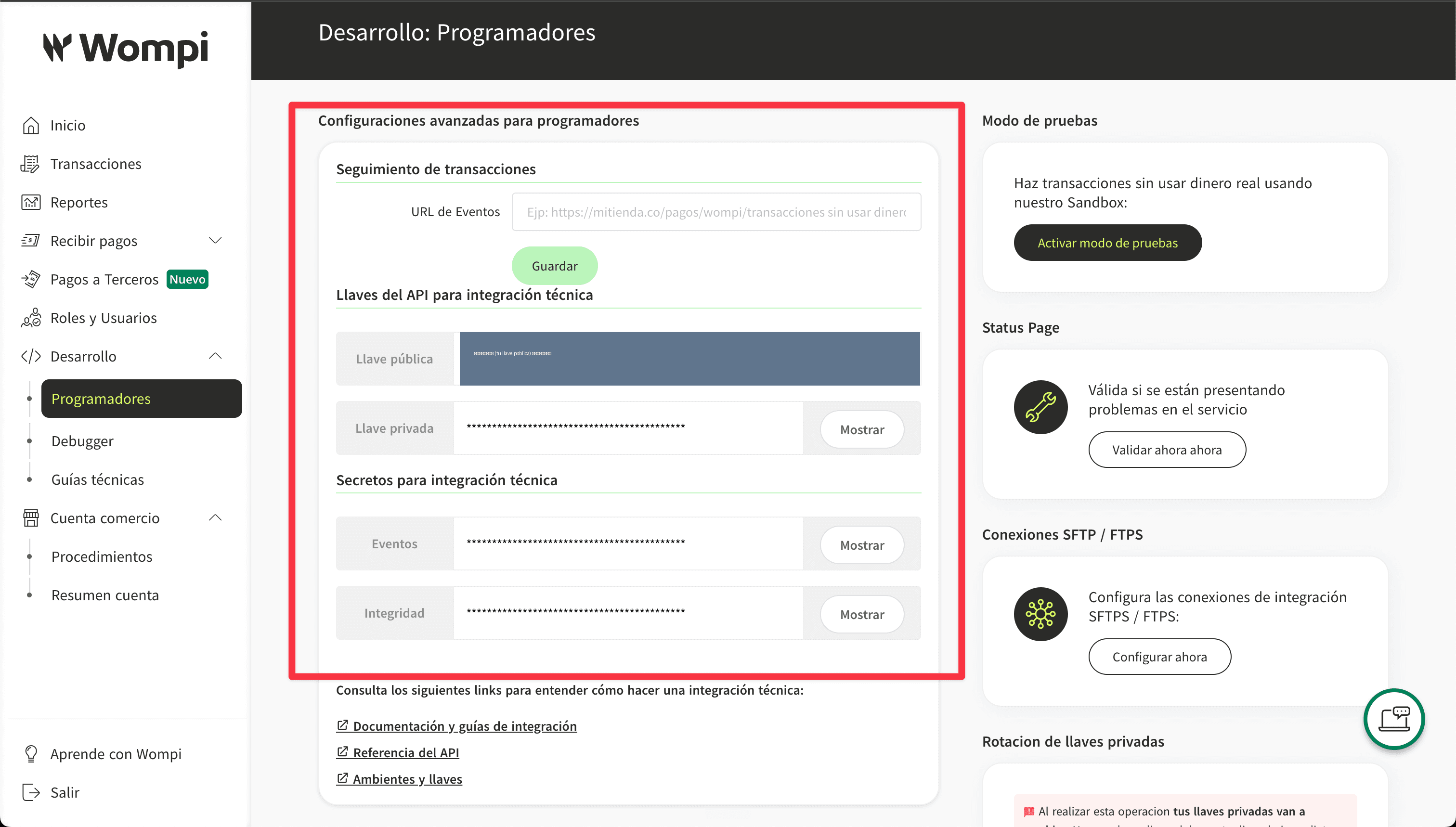Click the Desarrollo code brackets icon

[x=31, y=356]
